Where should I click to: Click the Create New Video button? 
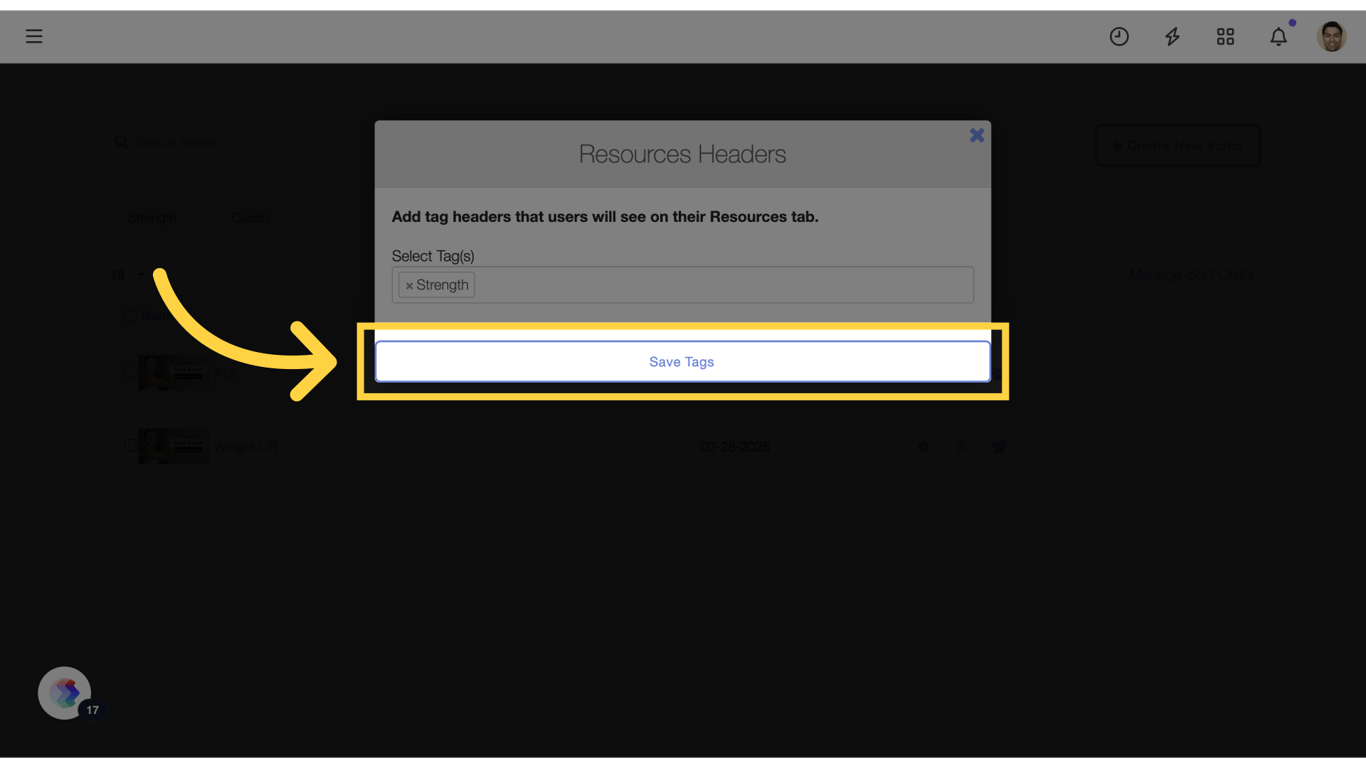point(1178,146)
